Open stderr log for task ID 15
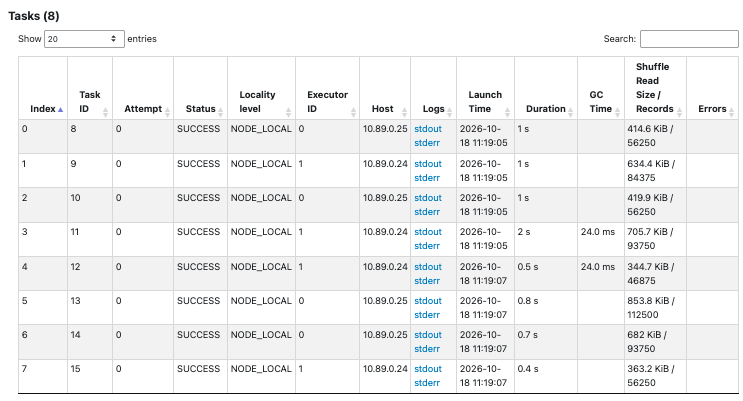 click(x=427, y=384)
